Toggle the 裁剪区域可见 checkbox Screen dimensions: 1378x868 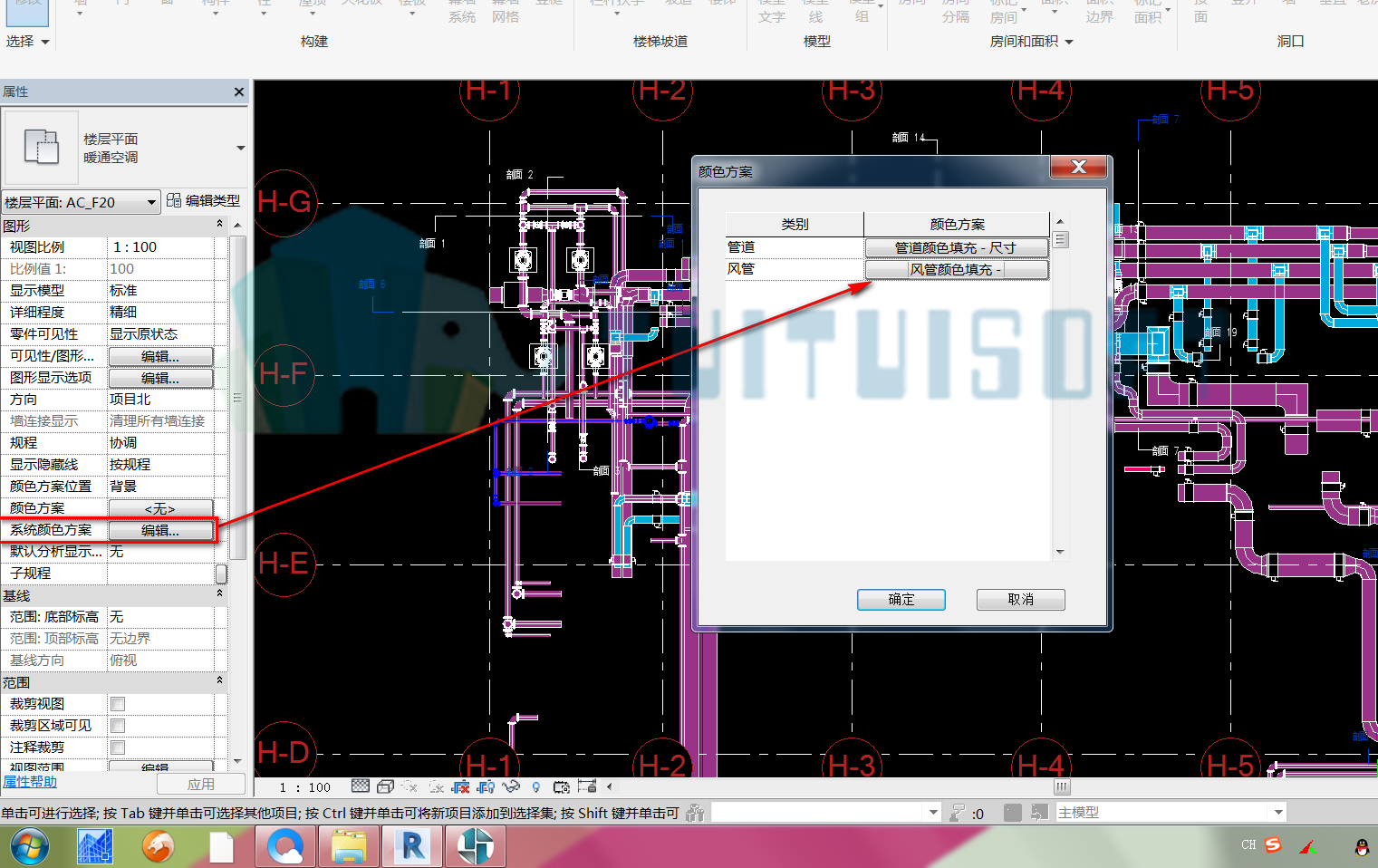(x=118, y=726)
